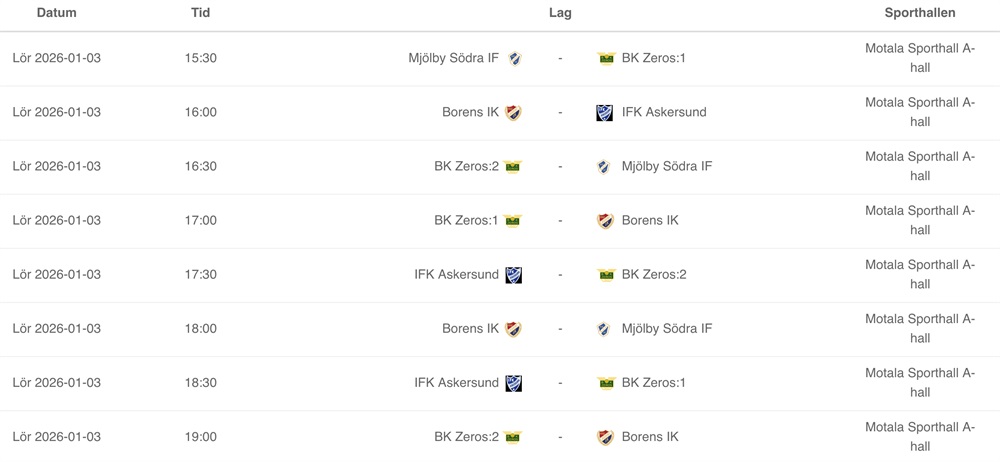Select Borens IK crest in 16:00 match

514,112
